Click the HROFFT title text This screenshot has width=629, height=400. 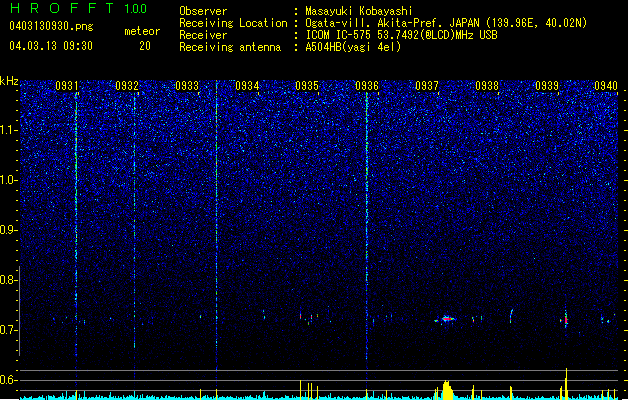62,8
